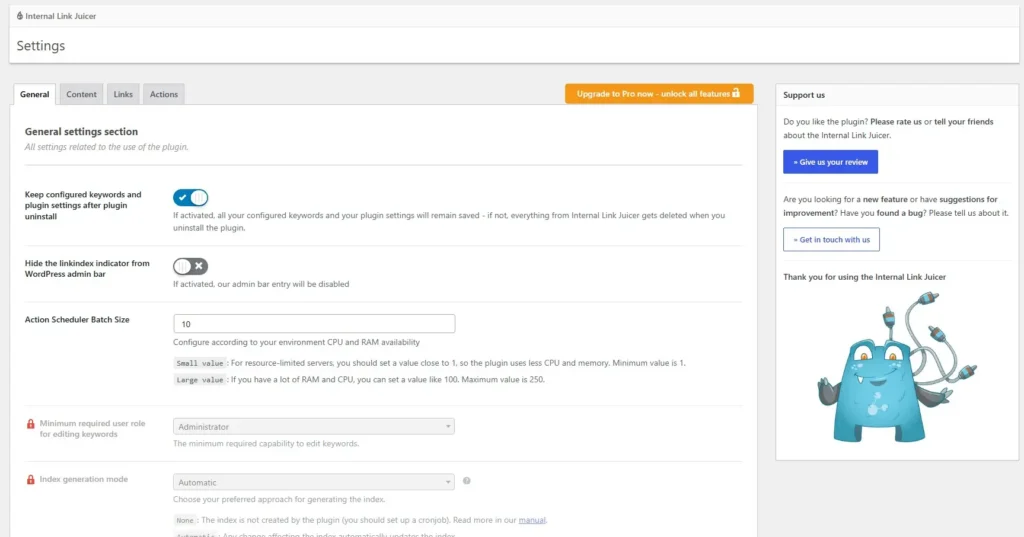Click the Action Scheduler Batch Size field
Screen dimensions: 1024x537
tap(313, 323)
